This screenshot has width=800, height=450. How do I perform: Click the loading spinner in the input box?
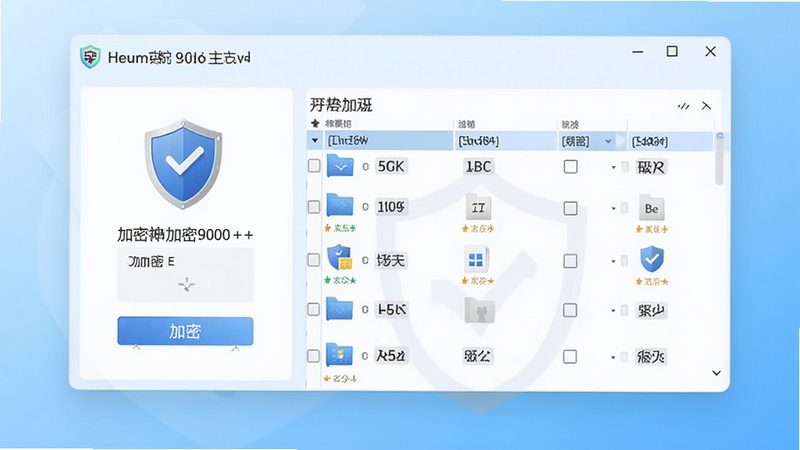click(187, 285)
